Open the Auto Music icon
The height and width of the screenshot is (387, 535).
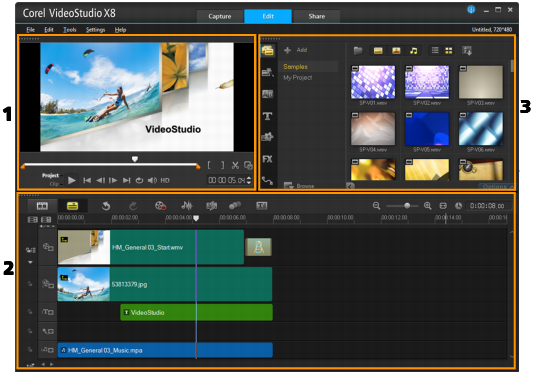pos(212,206)
